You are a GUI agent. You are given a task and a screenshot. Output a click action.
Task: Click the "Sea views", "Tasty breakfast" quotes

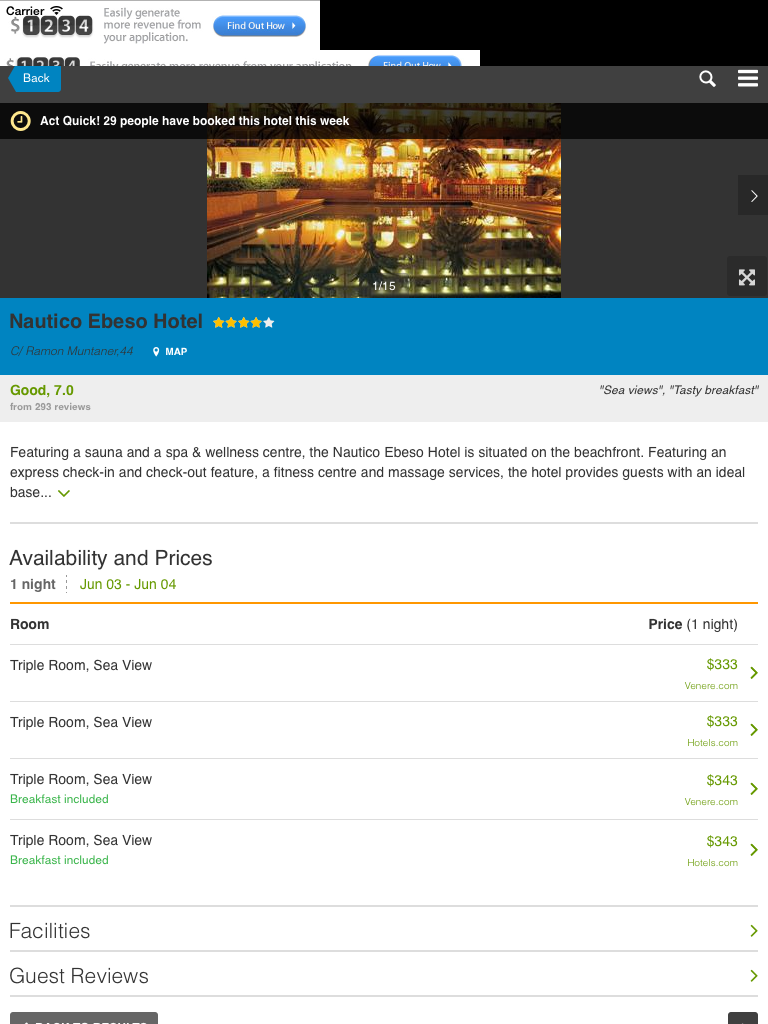[x=679, y=390]
